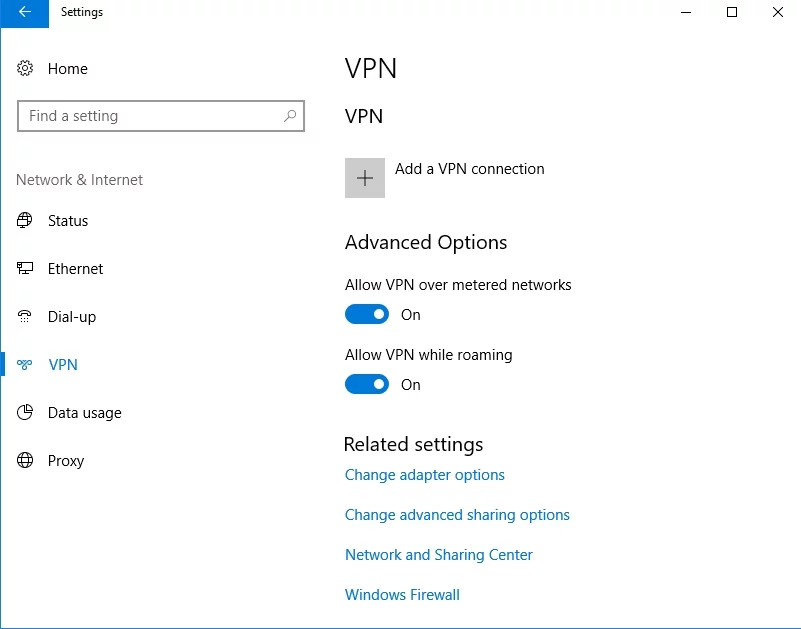Screen dimensions: 801x629
Task: Click the Data usage pie icon
Action: (25, 413)
